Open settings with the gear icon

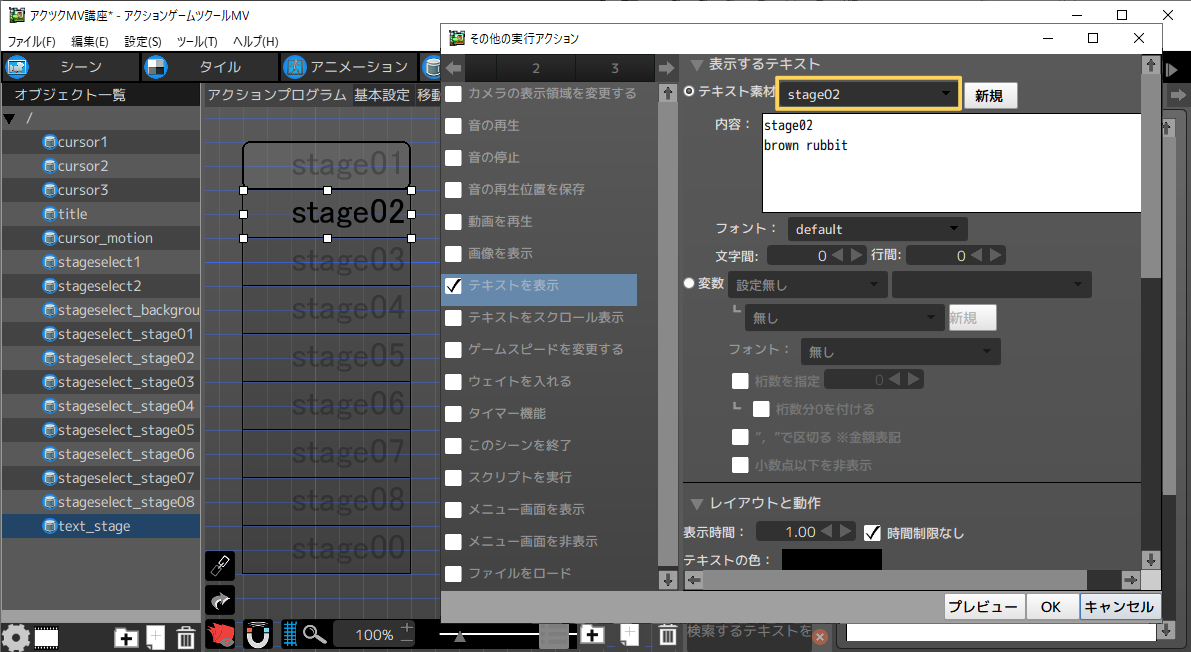pyautogui.click(x=15, y=637)
